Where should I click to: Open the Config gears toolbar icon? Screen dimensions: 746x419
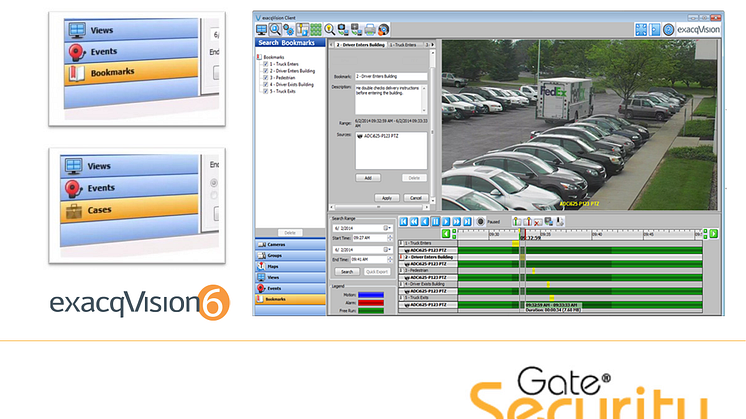click(288, 29)
